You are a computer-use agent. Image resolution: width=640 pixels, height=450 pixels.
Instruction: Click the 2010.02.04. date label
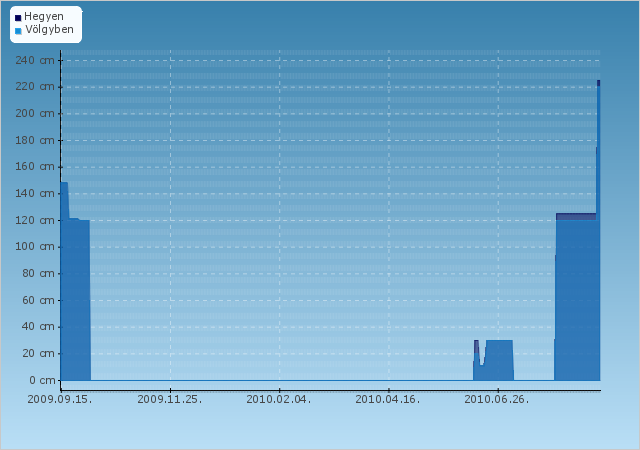(x=279, y=399)
